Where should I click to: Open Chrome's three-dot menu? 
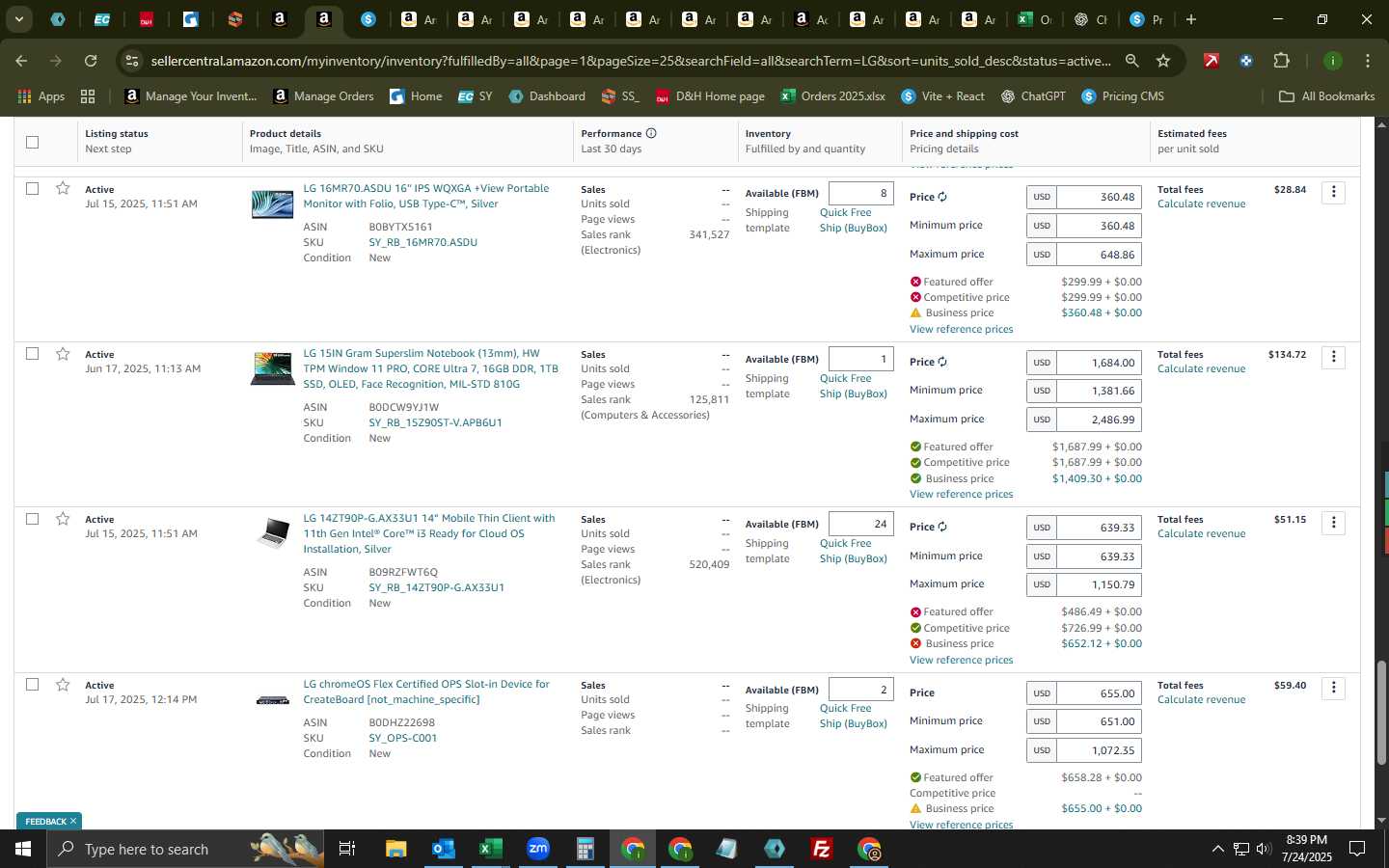[x=1368, y=61]
